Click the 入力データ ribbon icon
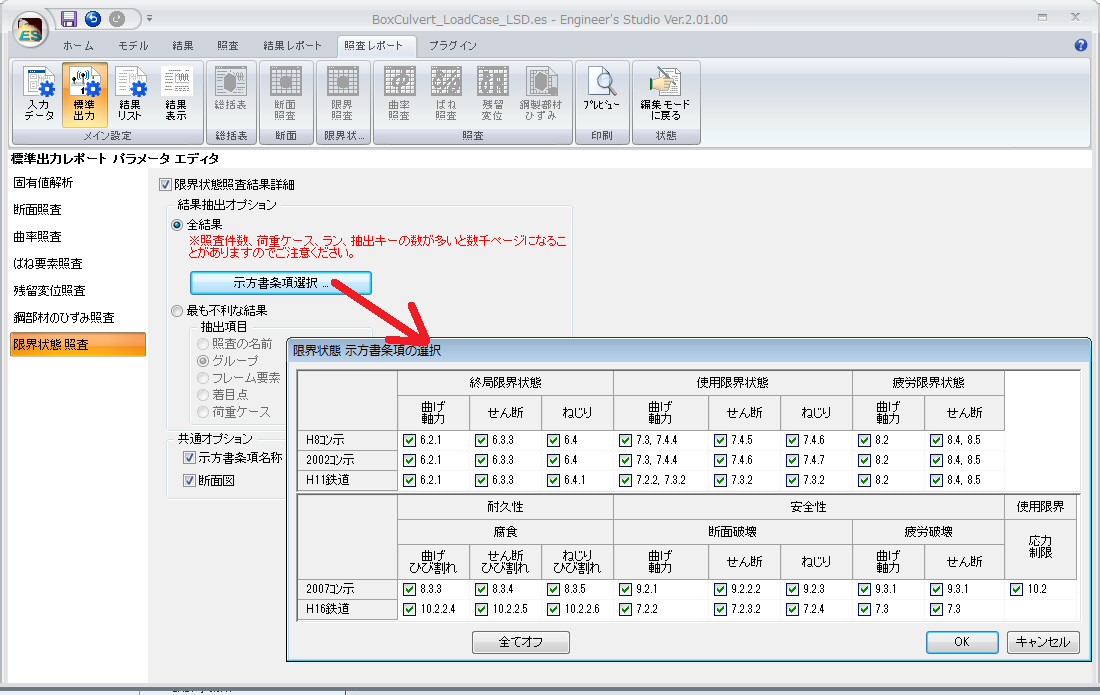 coord(39,94)
